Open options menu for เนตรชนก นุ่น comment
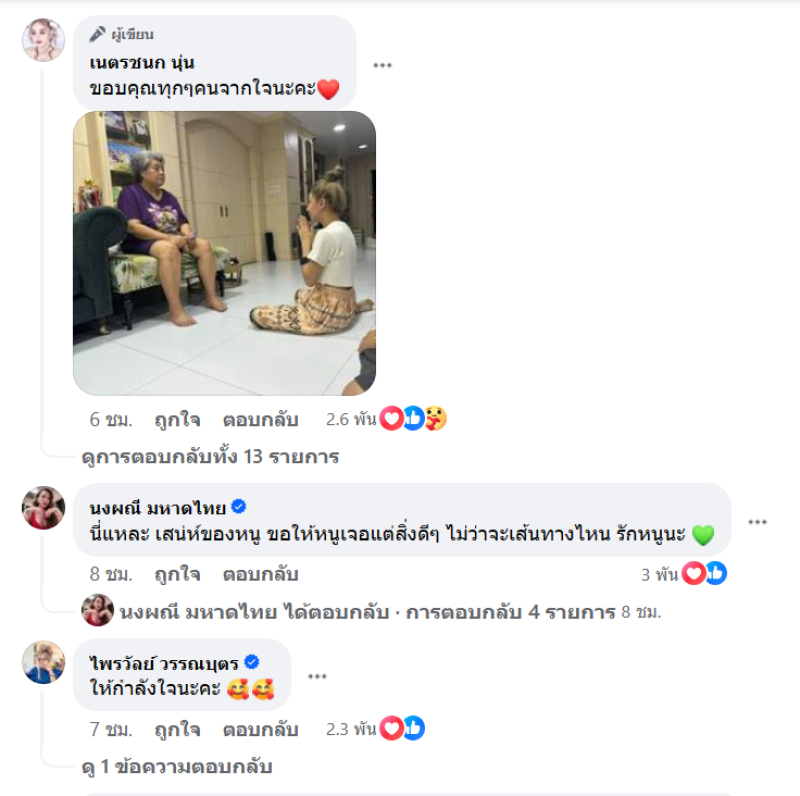This screenshot has width=800, height=796. point(382,65)
